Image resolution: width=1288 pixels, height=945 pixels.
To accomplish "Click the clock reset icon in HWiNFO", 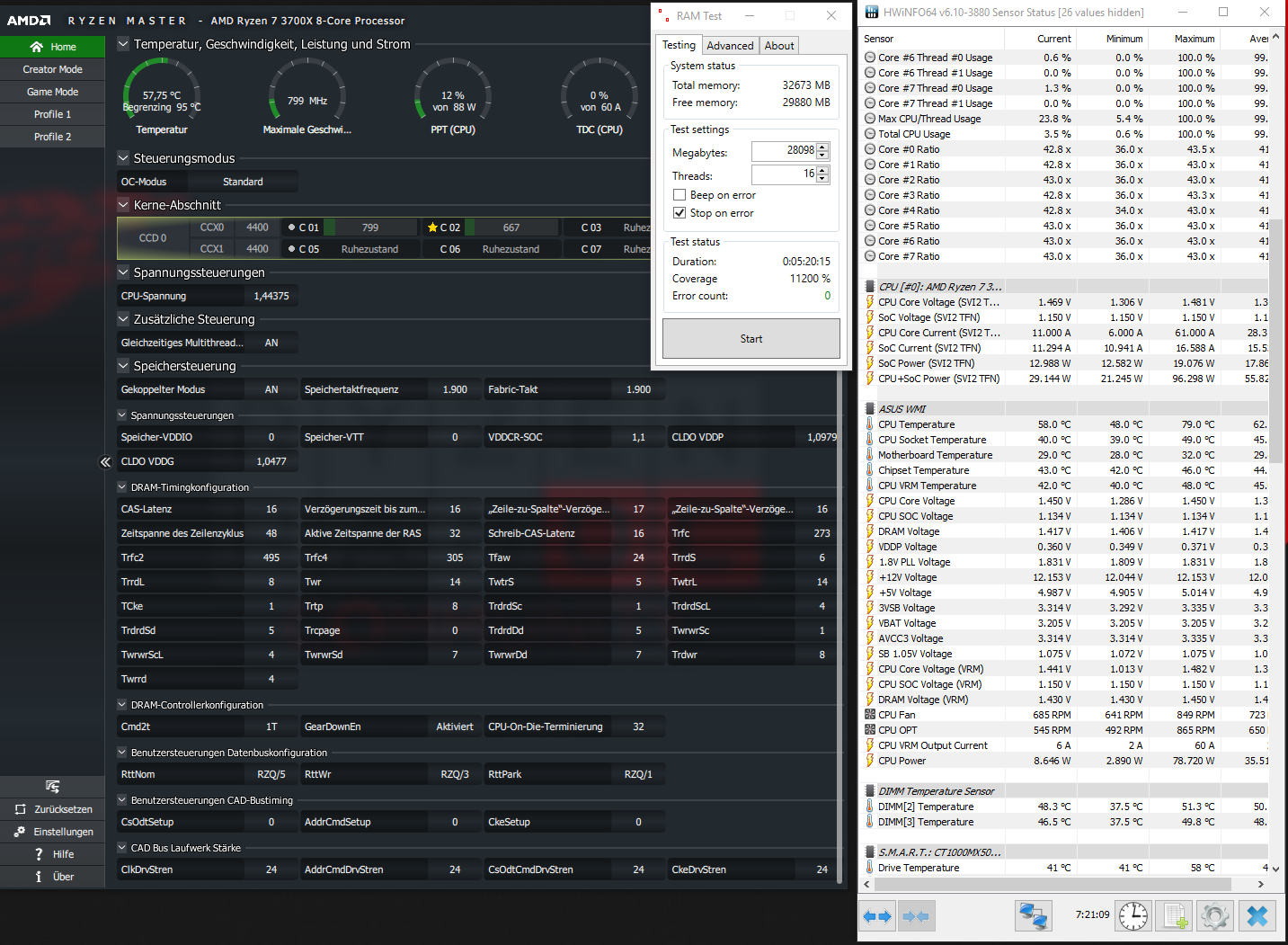I will pyautogui.click(x=1133, y=916).
